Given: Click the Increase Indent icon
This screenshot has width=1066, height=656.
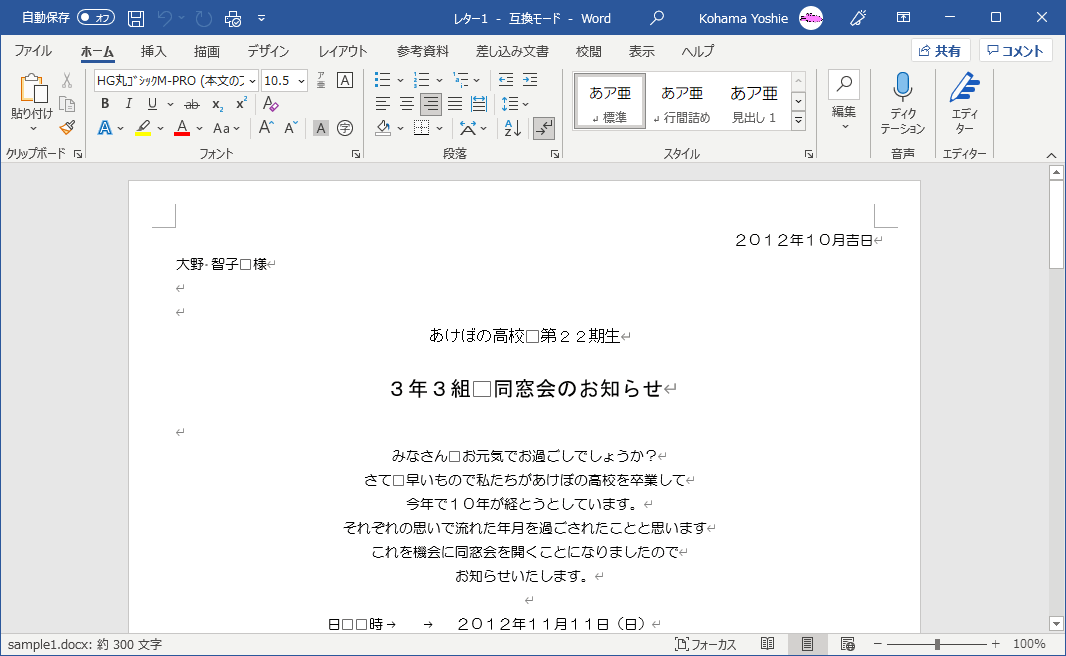Looking at the screenshot, I should click(530, 80).
